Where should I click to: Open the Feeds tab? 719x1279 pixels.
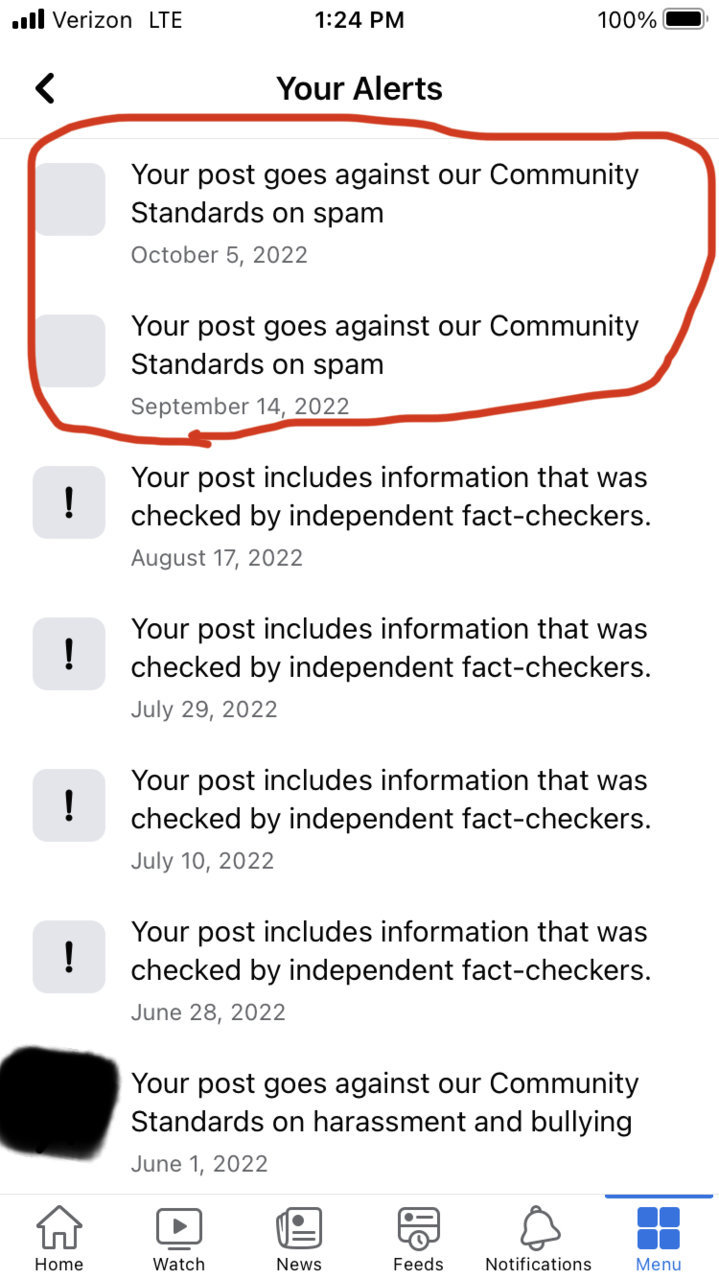pos(418,1239)
